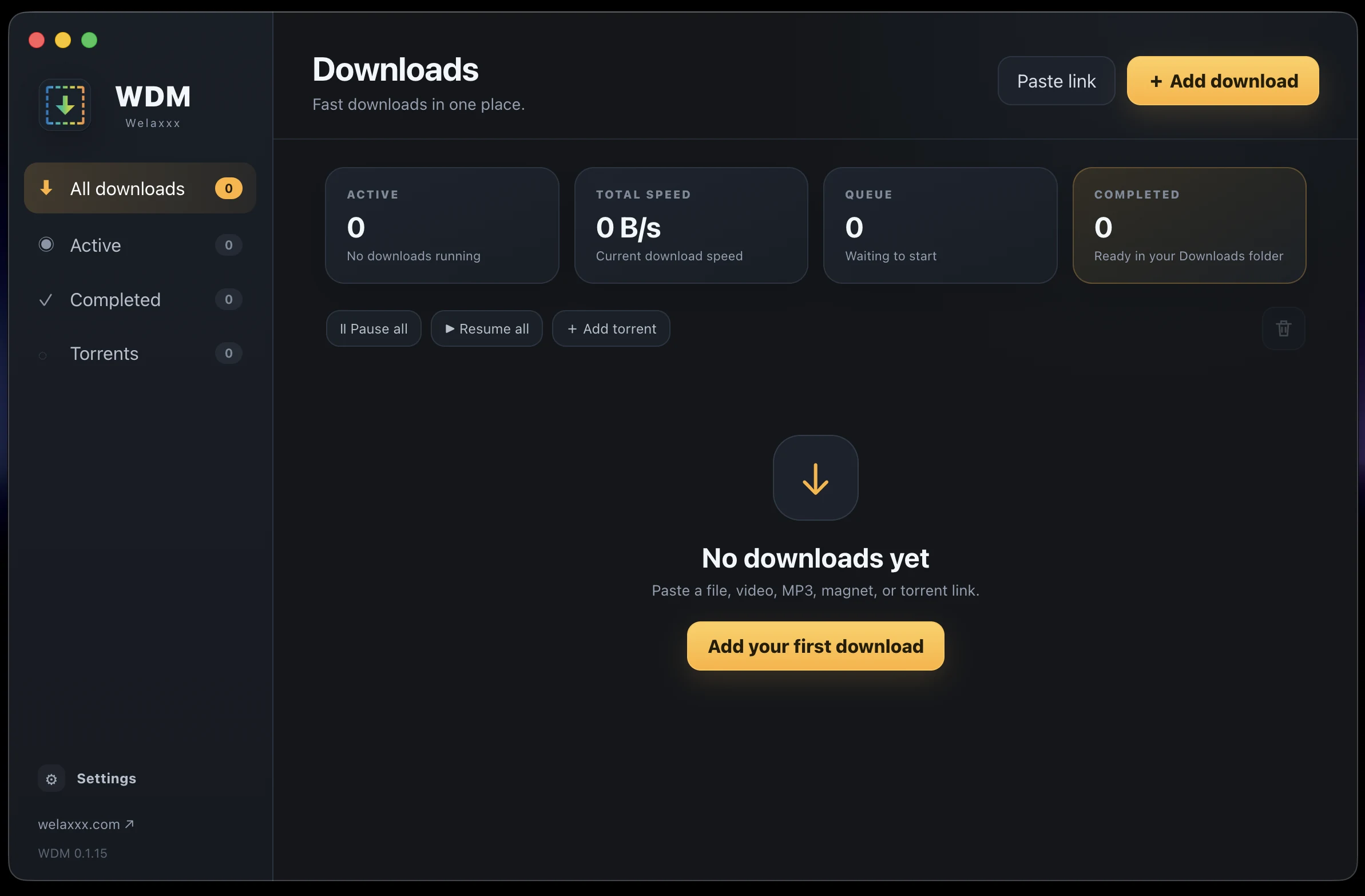Show the Torrents section
This screenshot has height=896, width=1365.
[140, 354]
